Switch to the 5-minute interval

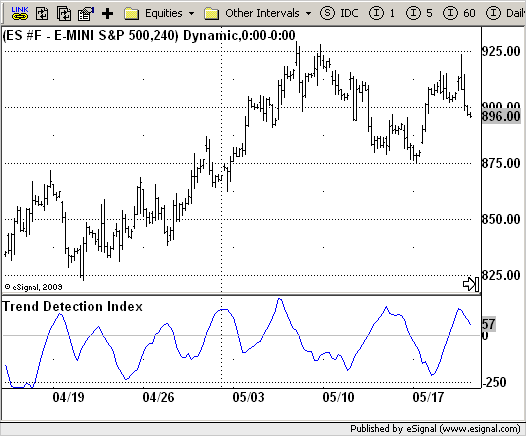tap(419, 13)
